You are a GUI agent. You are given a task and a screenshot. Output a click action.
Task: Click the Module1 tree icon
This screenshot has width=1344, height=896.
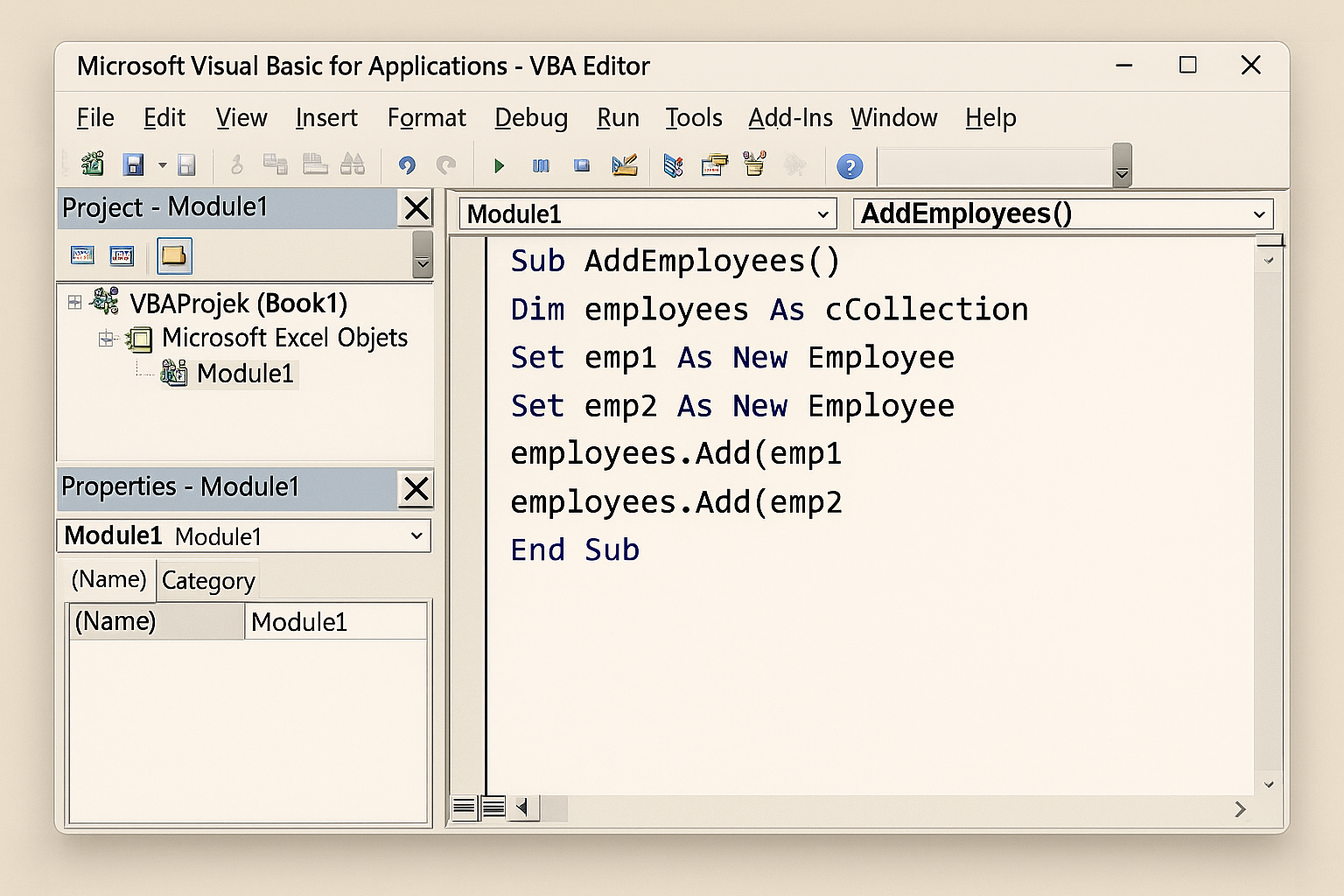(x=174, y=373)
